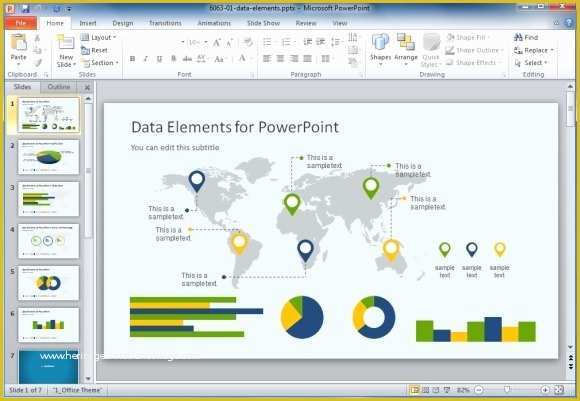
Task: Click Text Direction icon
Action: (353, 37)
